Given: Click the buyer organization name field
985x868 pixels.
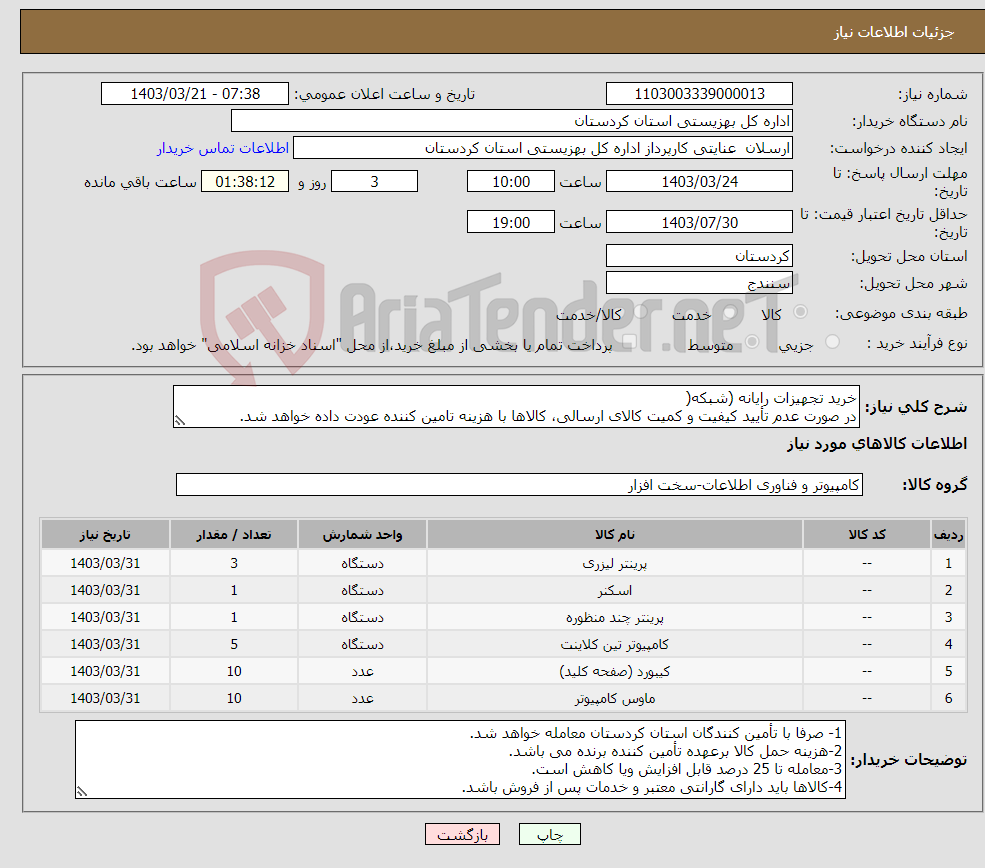Looking at the screenshot, I should click(x=512, y=121).
